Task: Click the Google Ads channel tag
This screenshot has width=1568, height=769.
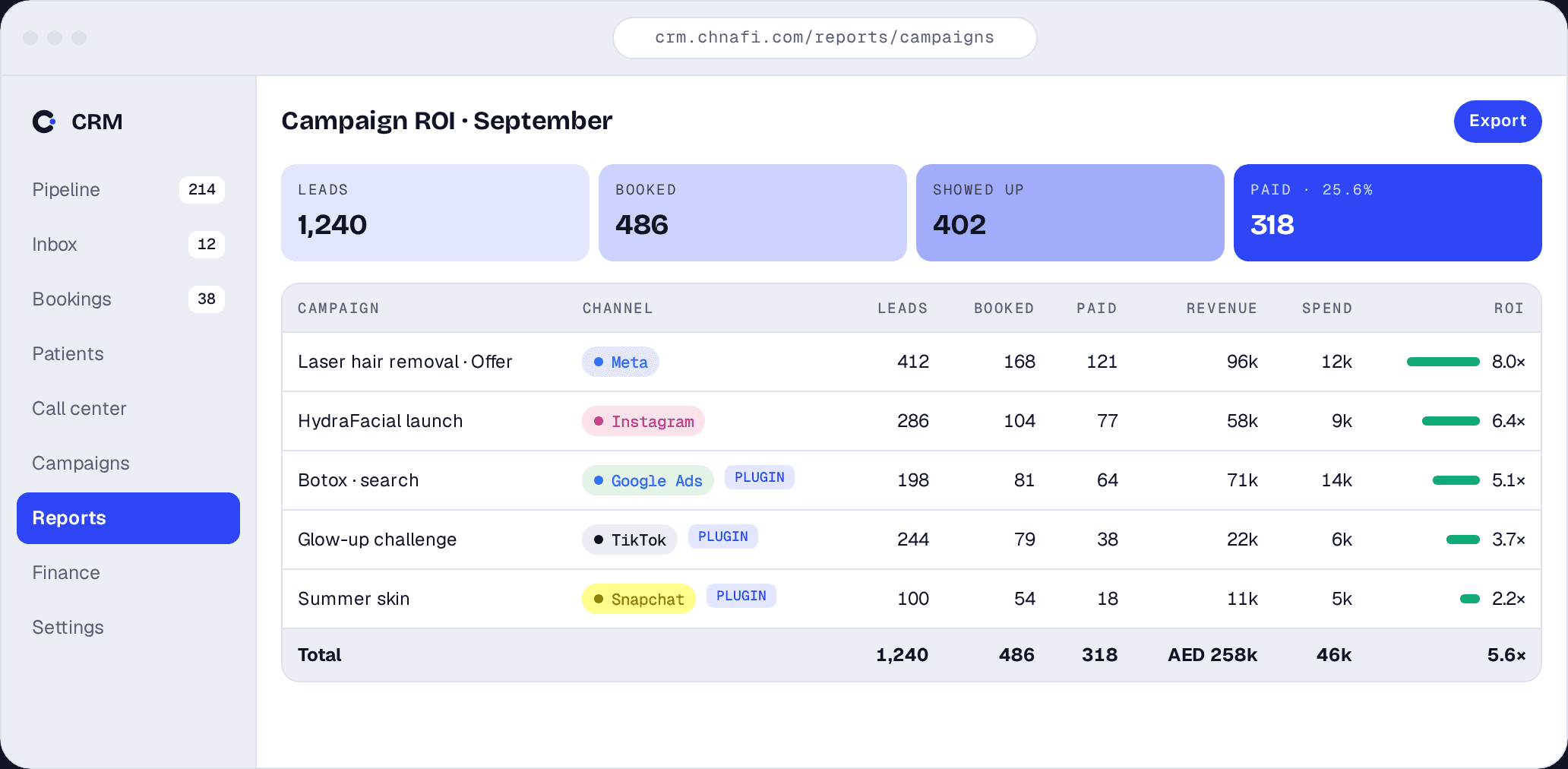Action: coord(648,480)
